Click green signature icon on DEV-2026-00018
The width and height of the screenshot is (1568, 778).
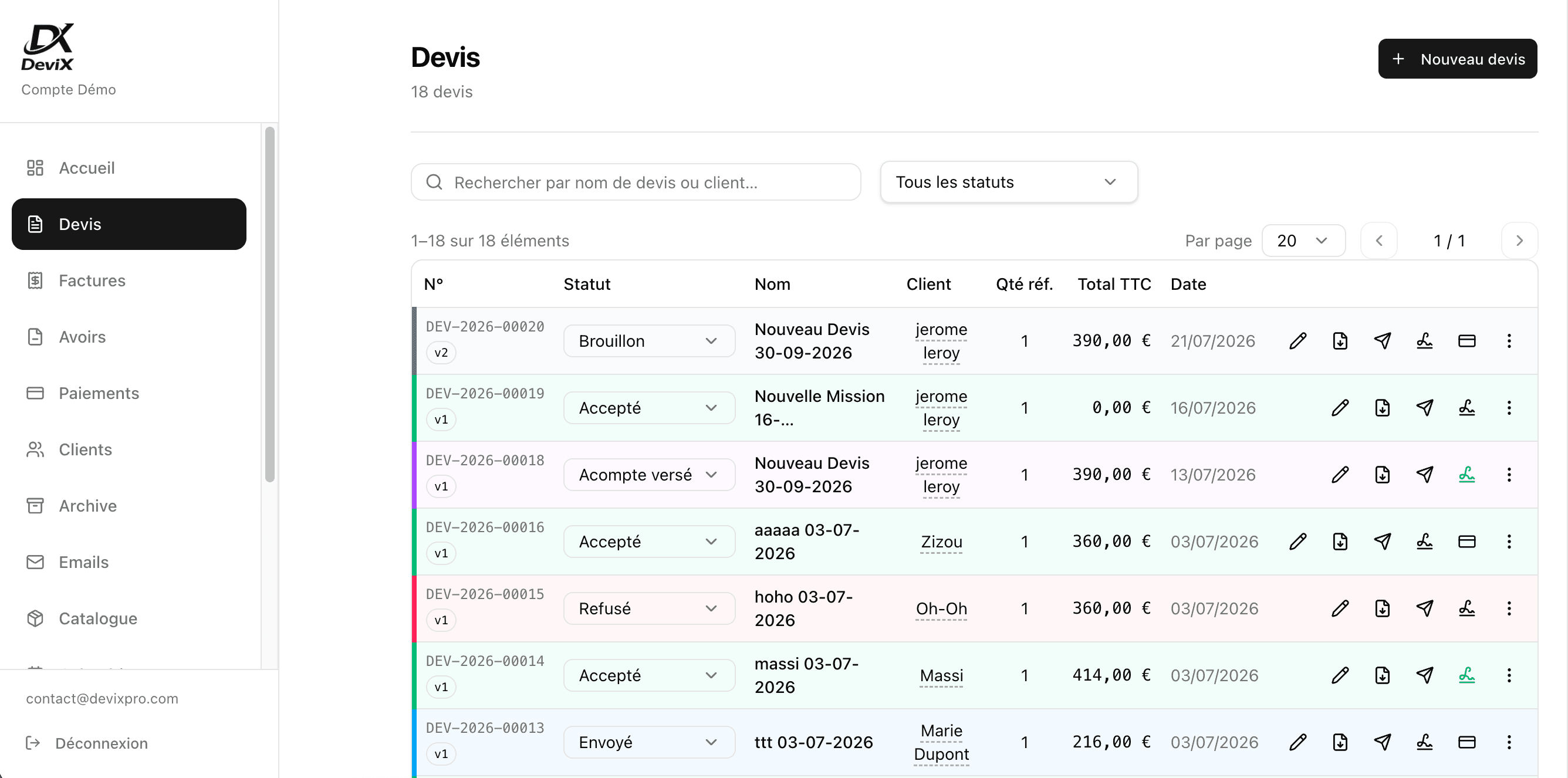1467,475
